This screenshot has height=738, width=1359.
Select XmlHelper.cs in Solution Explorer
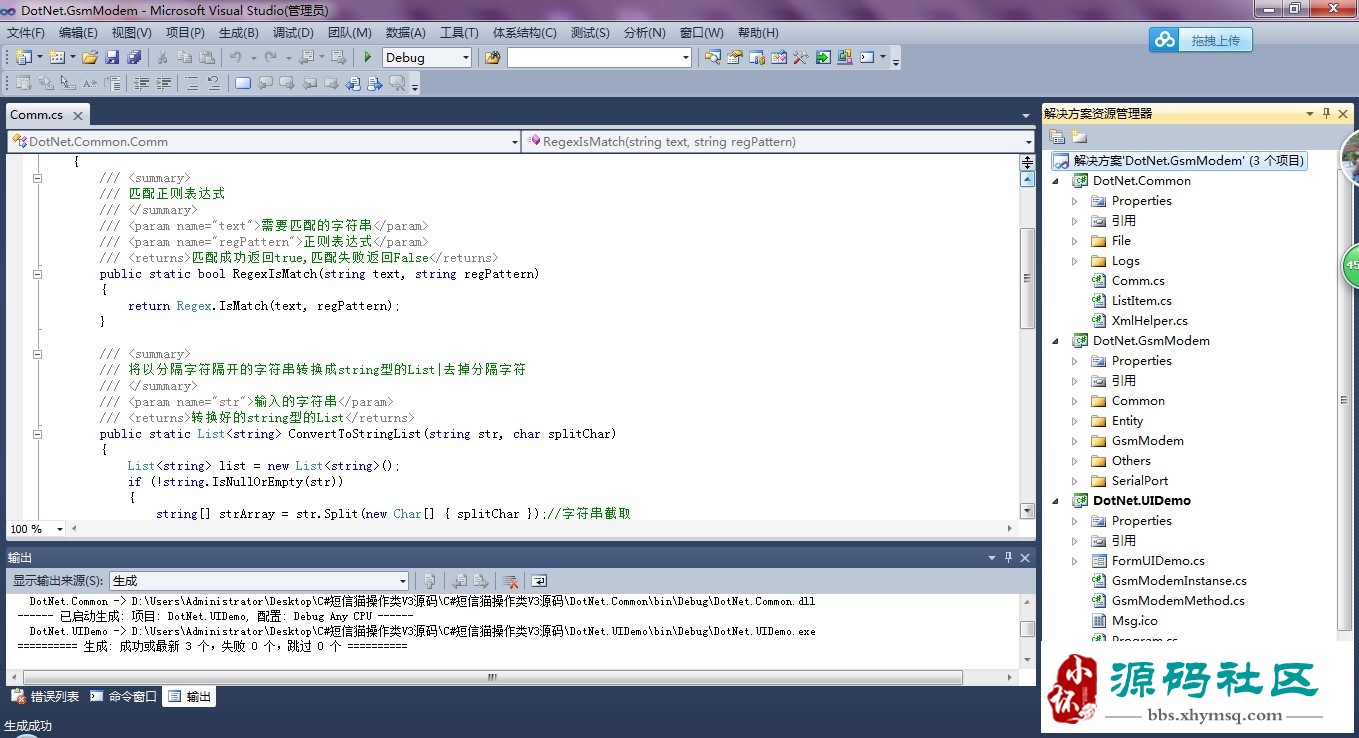(1149, 321)
